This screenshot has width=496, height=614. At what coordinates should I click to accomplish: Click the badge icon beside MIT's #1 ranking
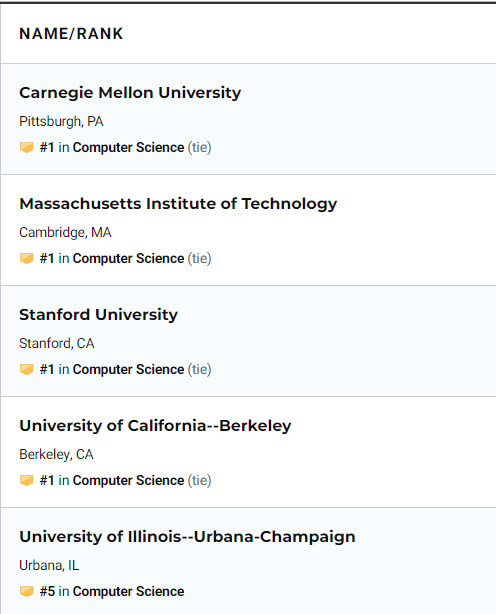[27, 258]
